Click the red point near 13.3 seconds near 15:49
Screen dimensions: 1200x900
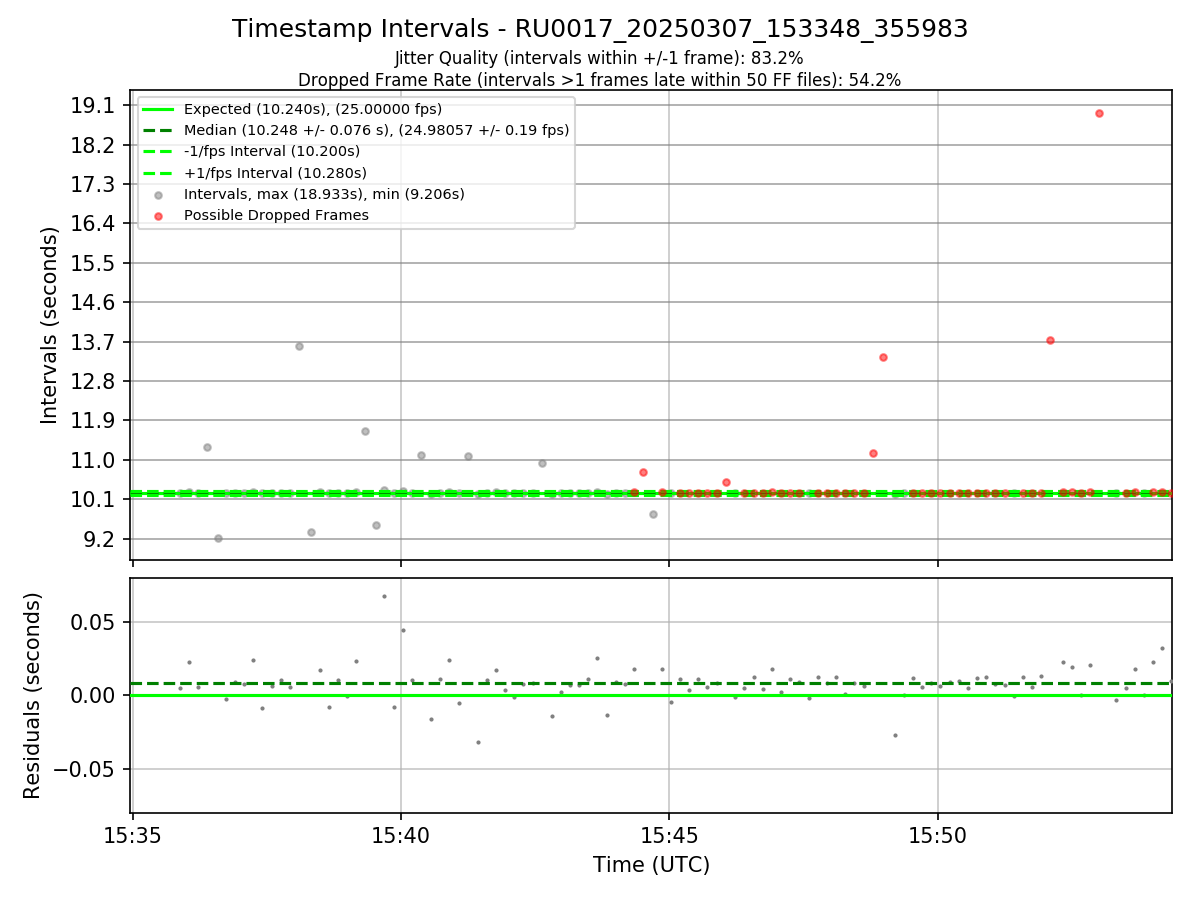click(x=883, y=357)
